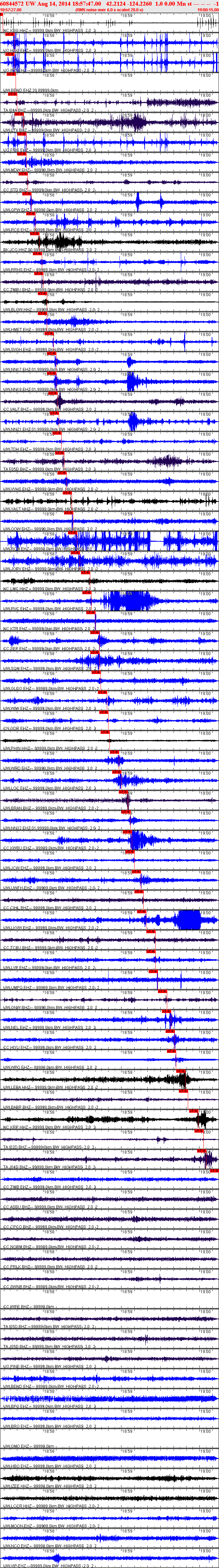This screenshot has width=219, height=1568.
Task: Click the UW.NN17 EHZ station label
Action: (50, 369)
